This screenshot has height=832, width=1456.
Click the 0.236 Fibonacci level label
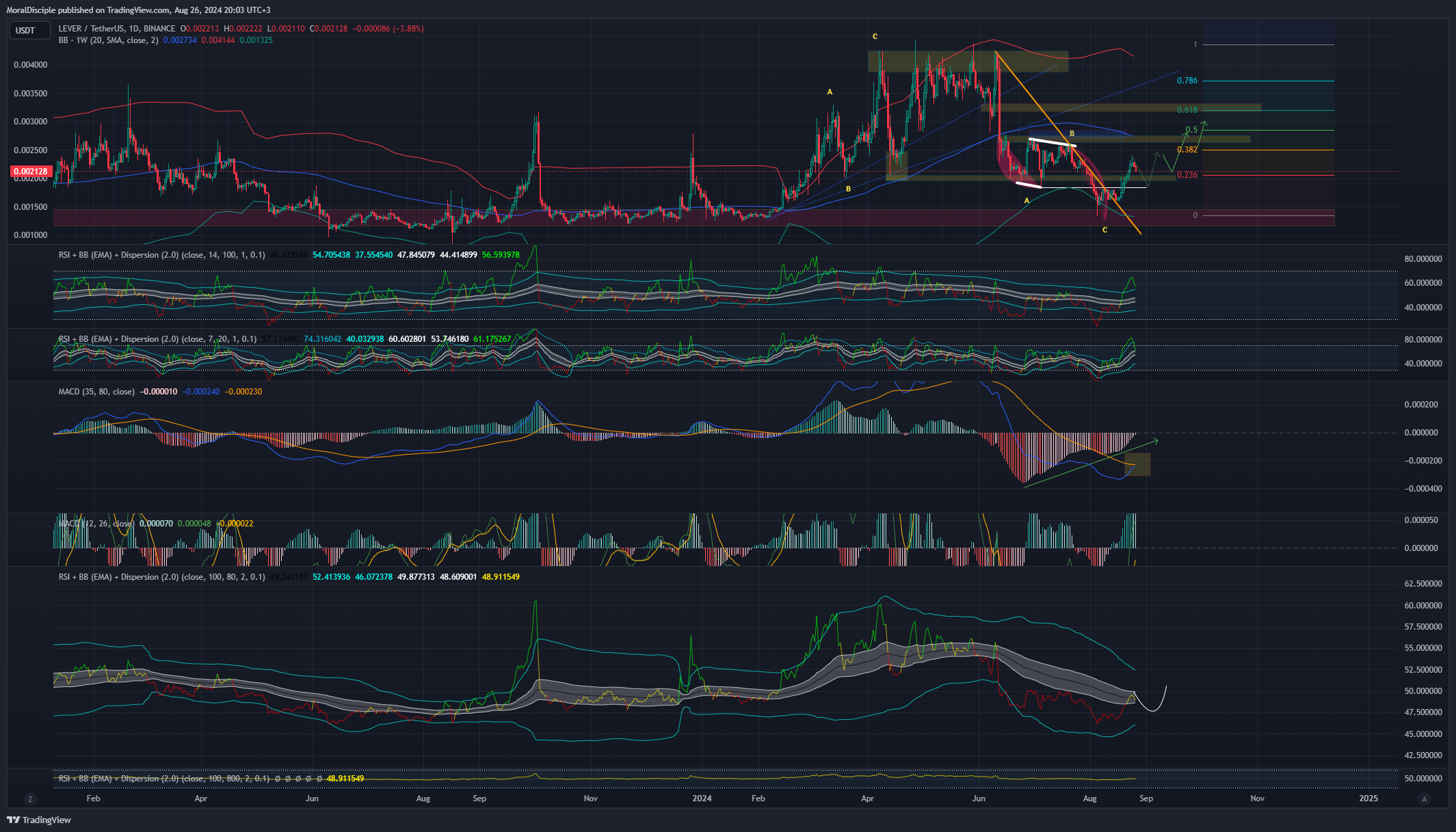(1187, 175)
